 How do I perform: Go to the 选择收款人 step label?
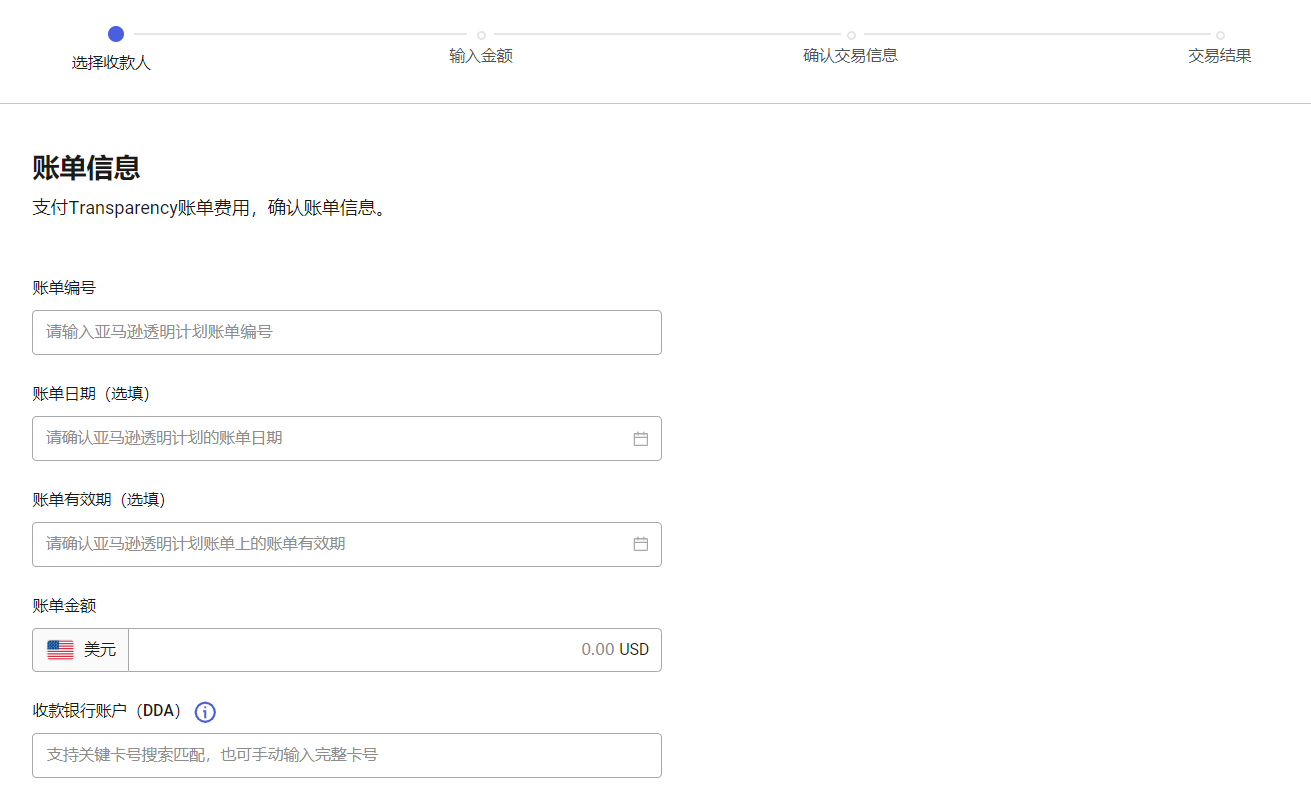coord(111,63)
